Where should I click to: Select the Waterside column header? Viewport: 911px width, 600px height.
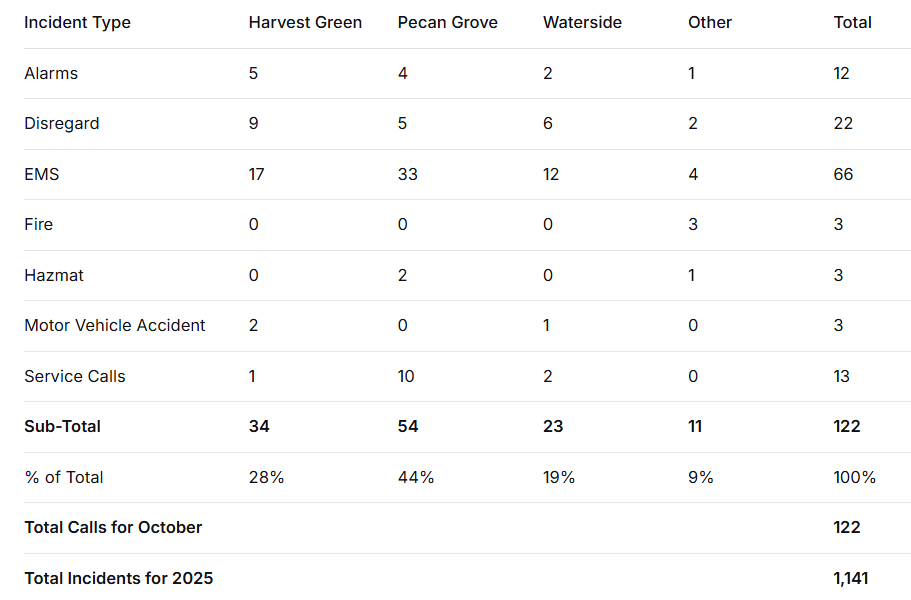pos(582,22)
